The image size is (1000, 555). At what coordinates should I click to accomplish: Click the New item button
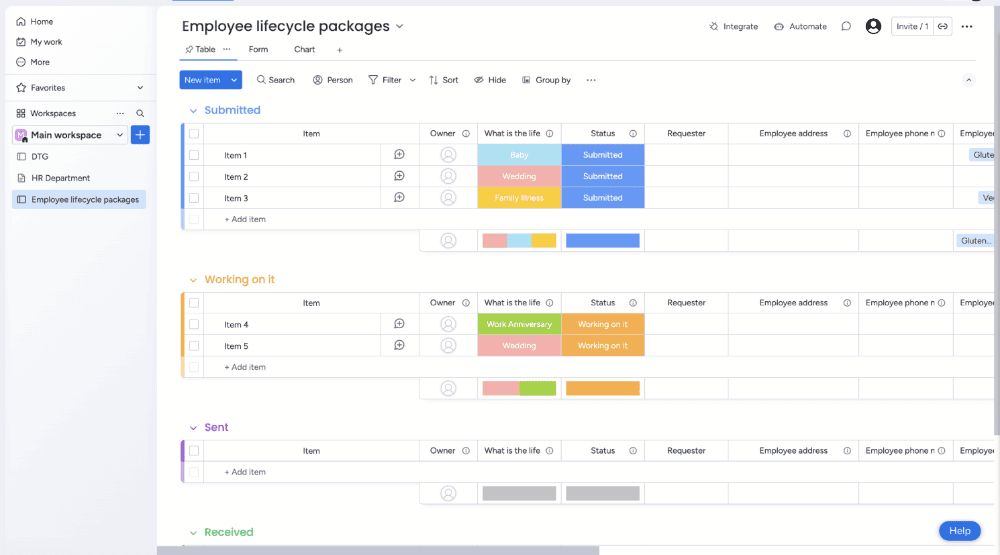[203, 80]
